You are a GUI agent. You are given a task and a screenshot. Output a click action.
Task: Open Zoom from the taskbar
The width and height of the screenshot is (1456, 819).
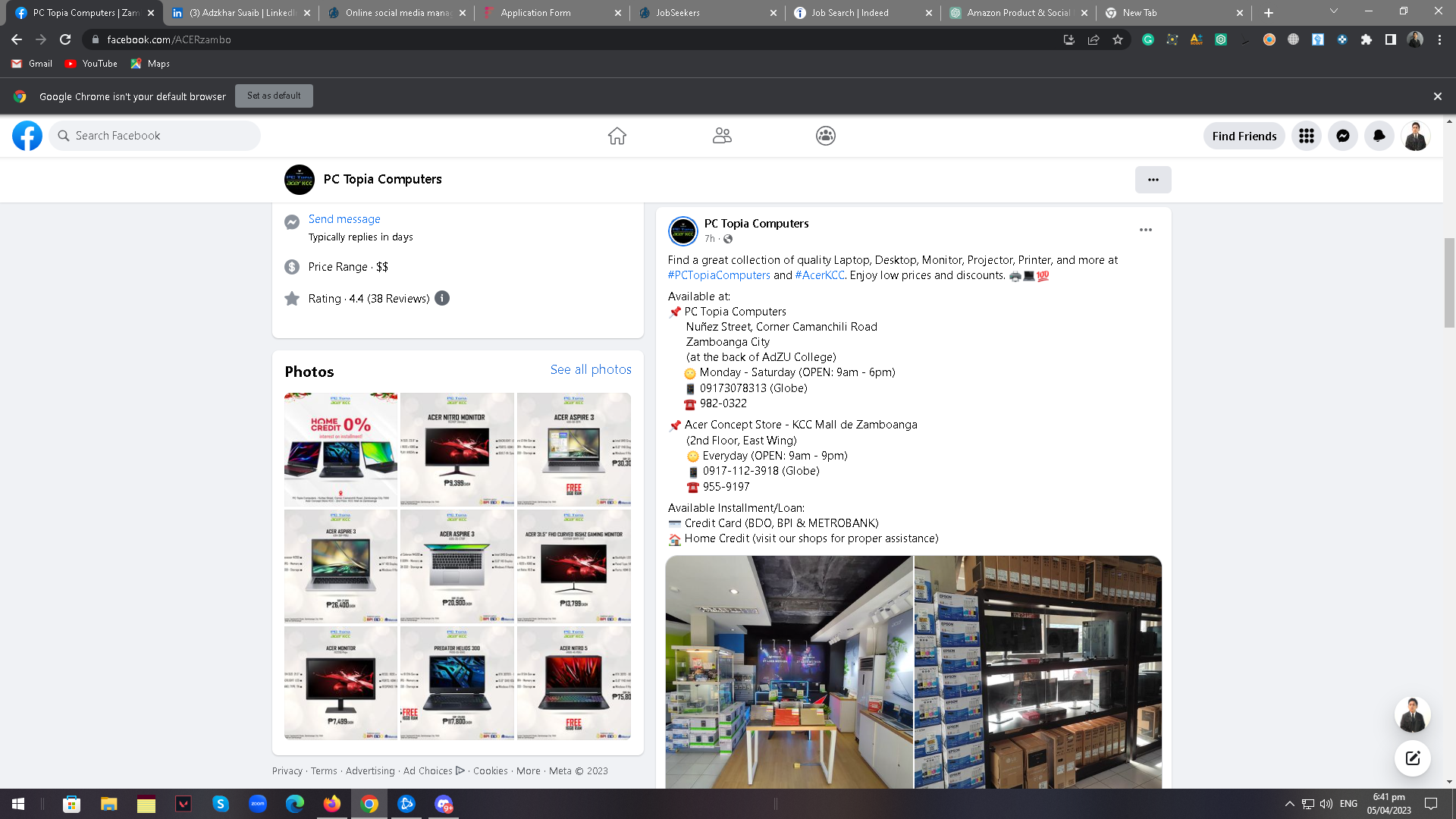point(258,804)
